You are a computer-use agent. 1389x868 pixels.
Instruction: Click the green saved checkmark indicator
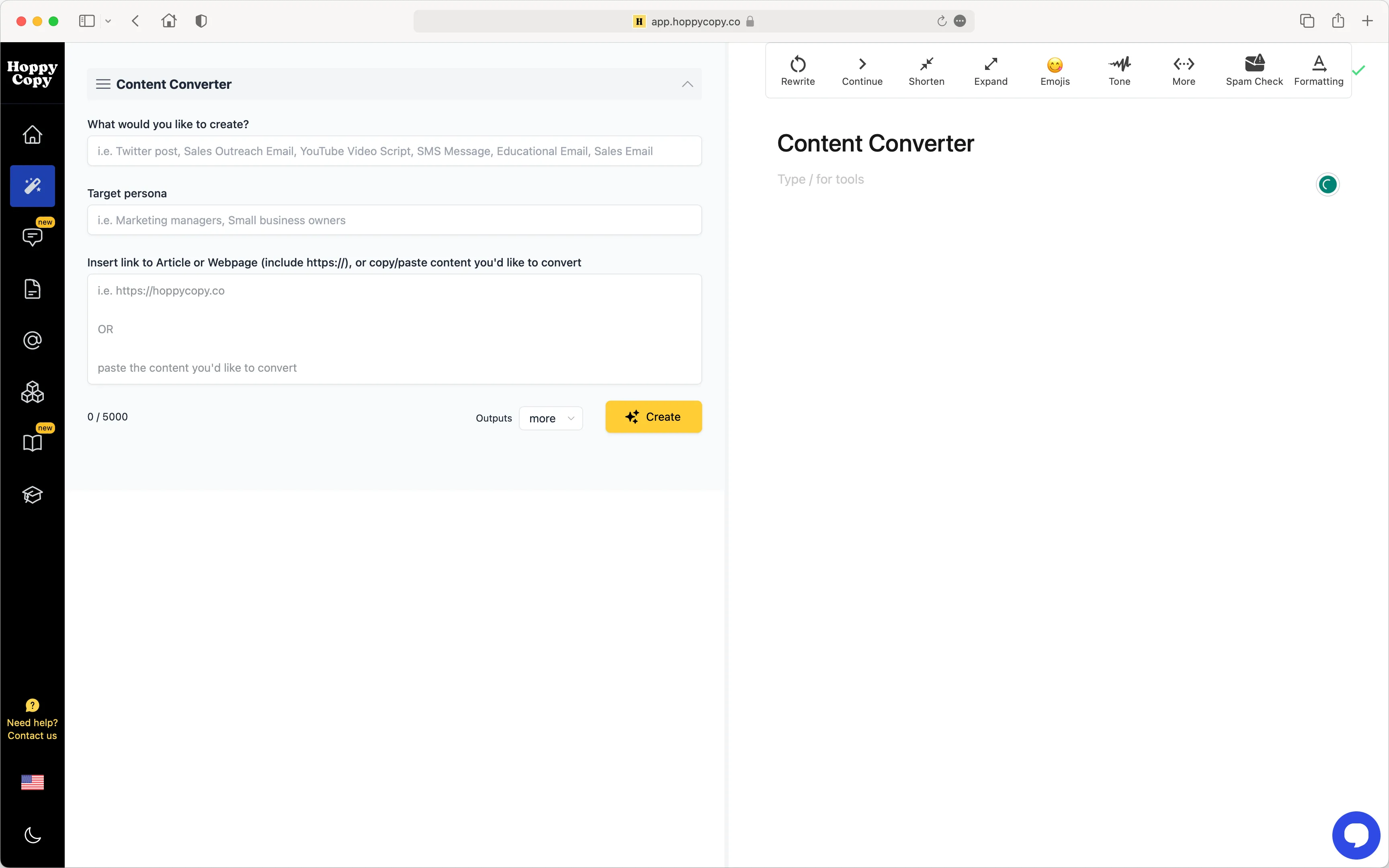click(1358, 70)
